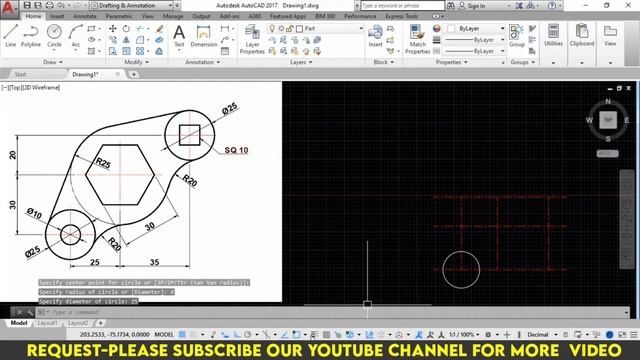
Task: Open Layer Properties manager
Action: 252,39
